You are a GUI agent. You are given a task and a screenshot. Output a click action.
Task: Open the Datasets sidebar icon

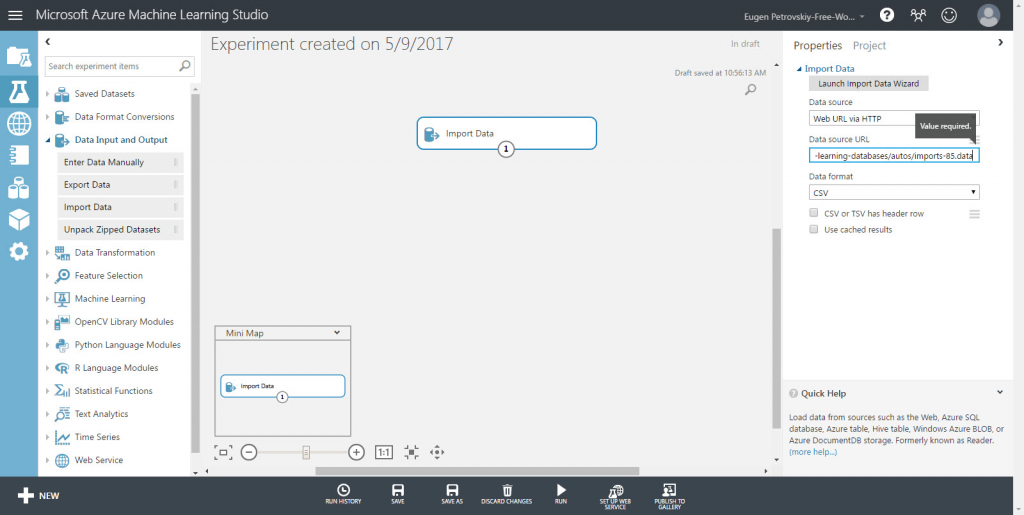[19, 187]
